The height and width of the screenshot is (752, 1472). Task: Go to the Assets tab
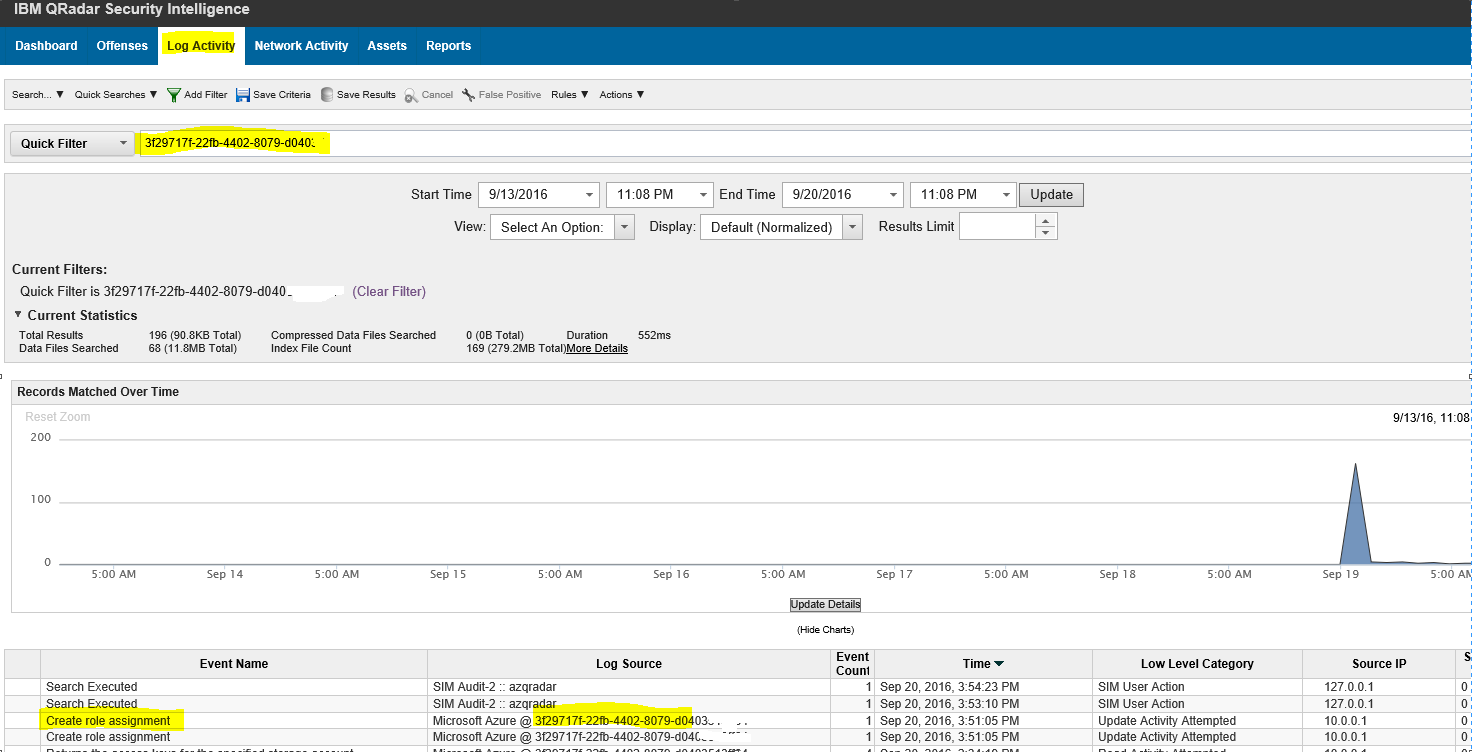[387, 46]
